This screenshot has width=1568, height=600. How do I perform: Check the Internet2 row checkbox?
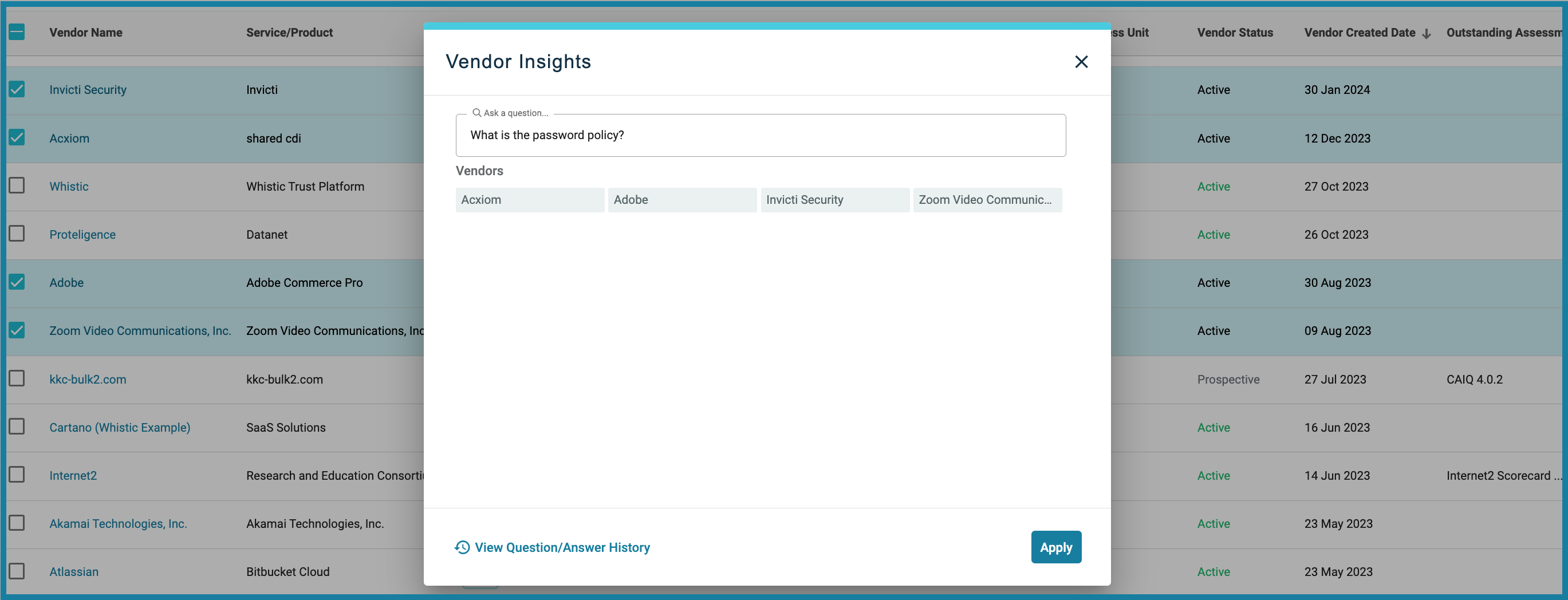coord(17,475)
